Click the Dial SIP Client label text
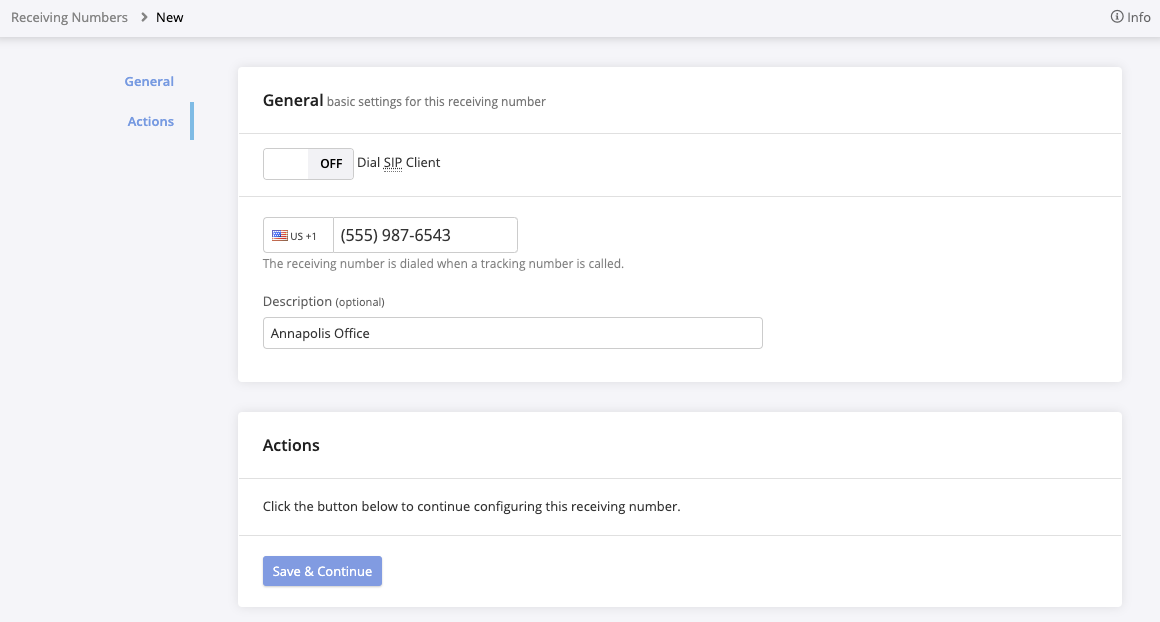The width and height of the screenshot is (1160, 622). pos(398,162)
